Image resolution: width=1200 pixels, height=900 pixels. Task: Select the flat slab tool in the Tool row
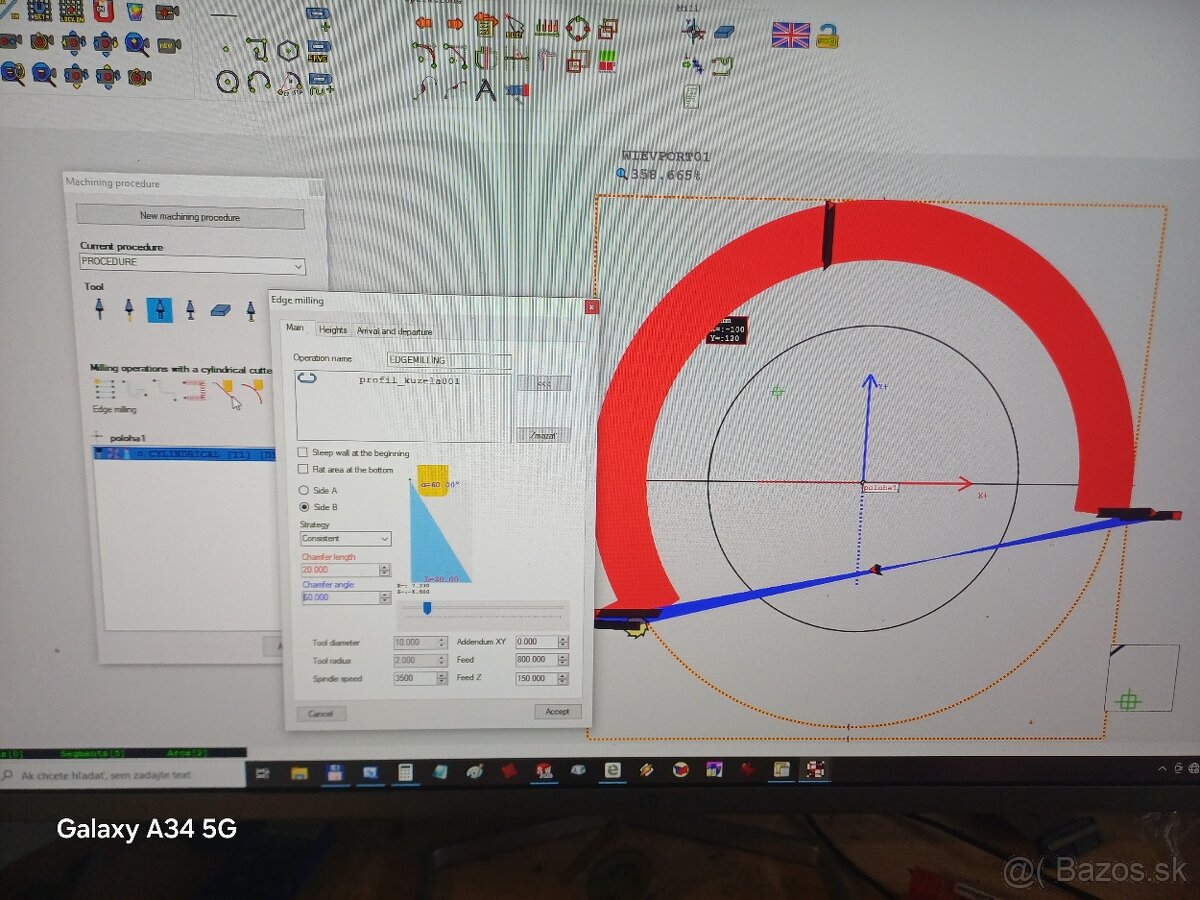(220, 311)
